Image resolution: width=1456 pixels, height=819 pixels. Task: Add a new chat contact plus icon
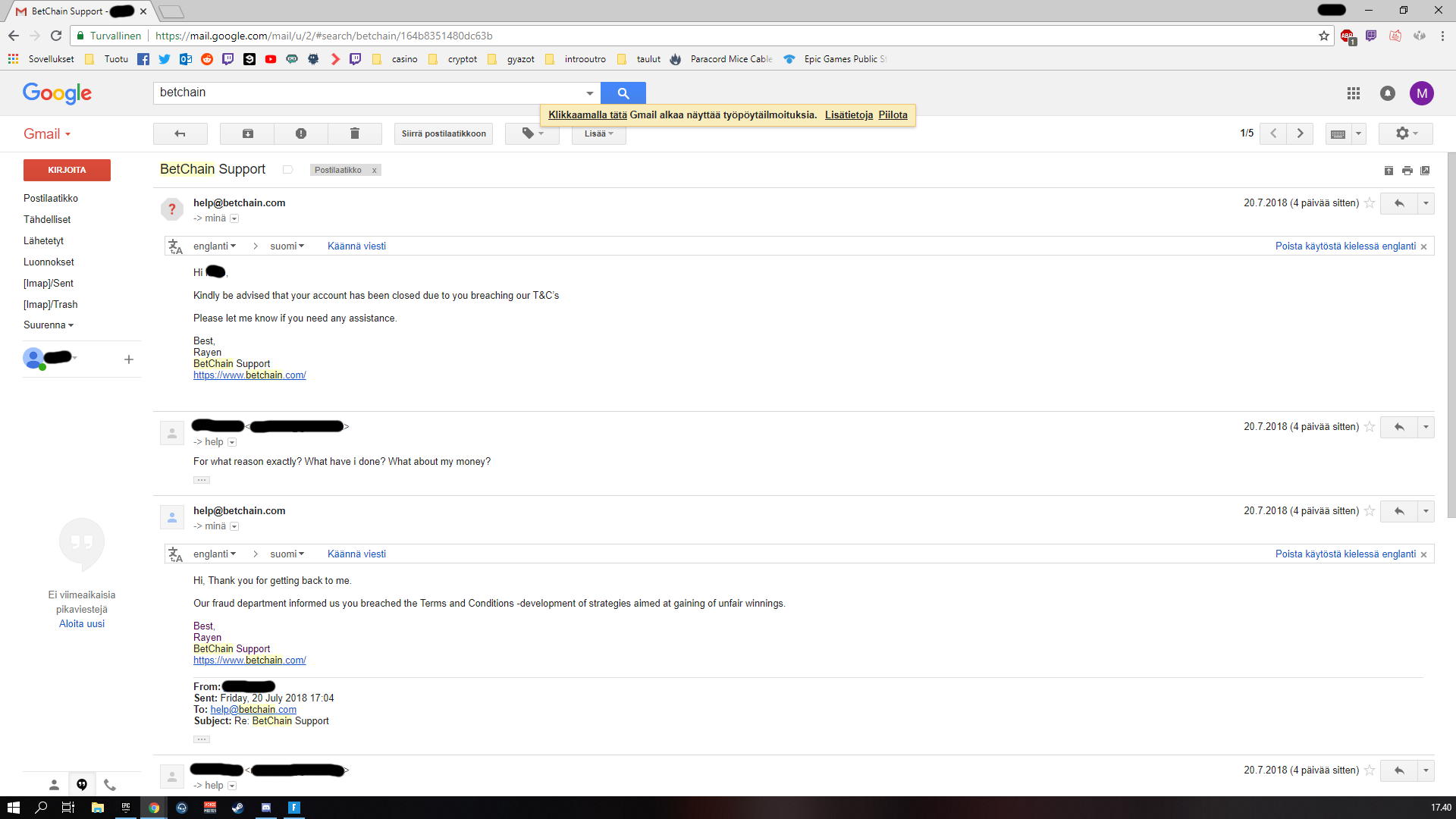coord(129,359)
